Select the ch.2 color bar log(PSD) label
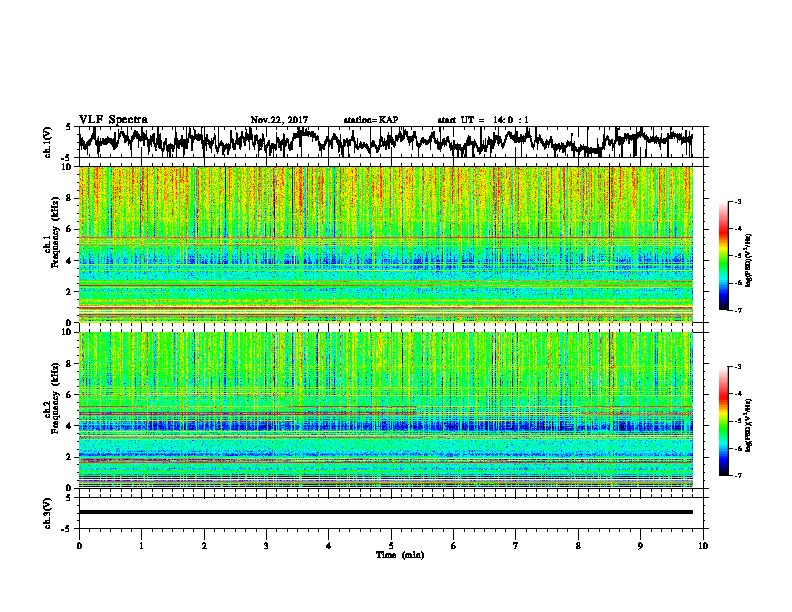The image size is (792, 612). (749, 425)
